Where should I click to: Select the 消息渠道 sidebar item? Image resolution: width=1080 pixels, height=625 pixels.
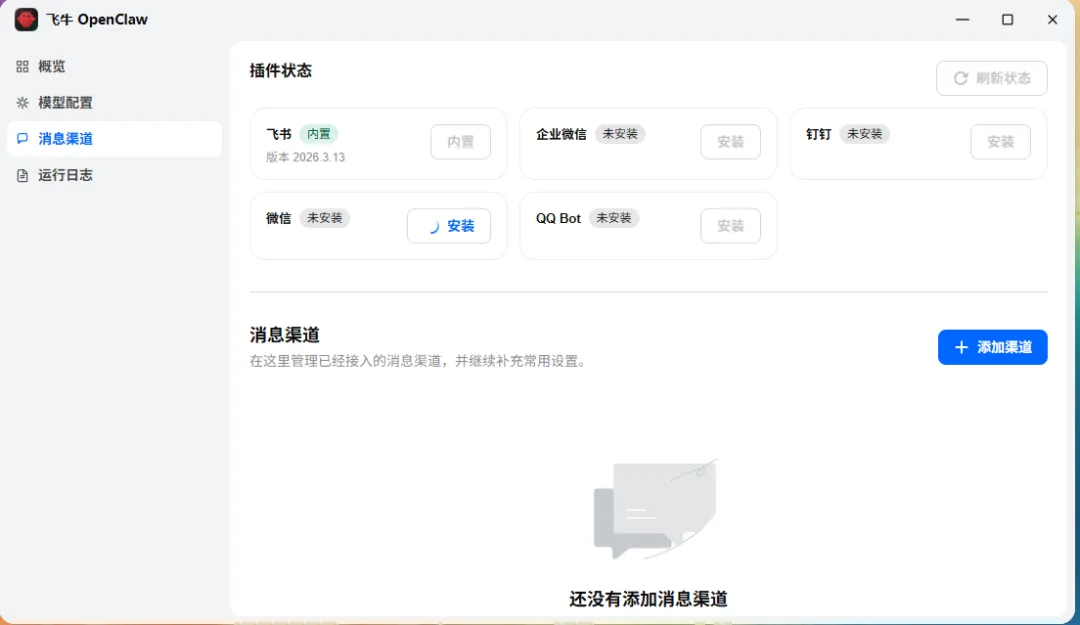(114, 139)
